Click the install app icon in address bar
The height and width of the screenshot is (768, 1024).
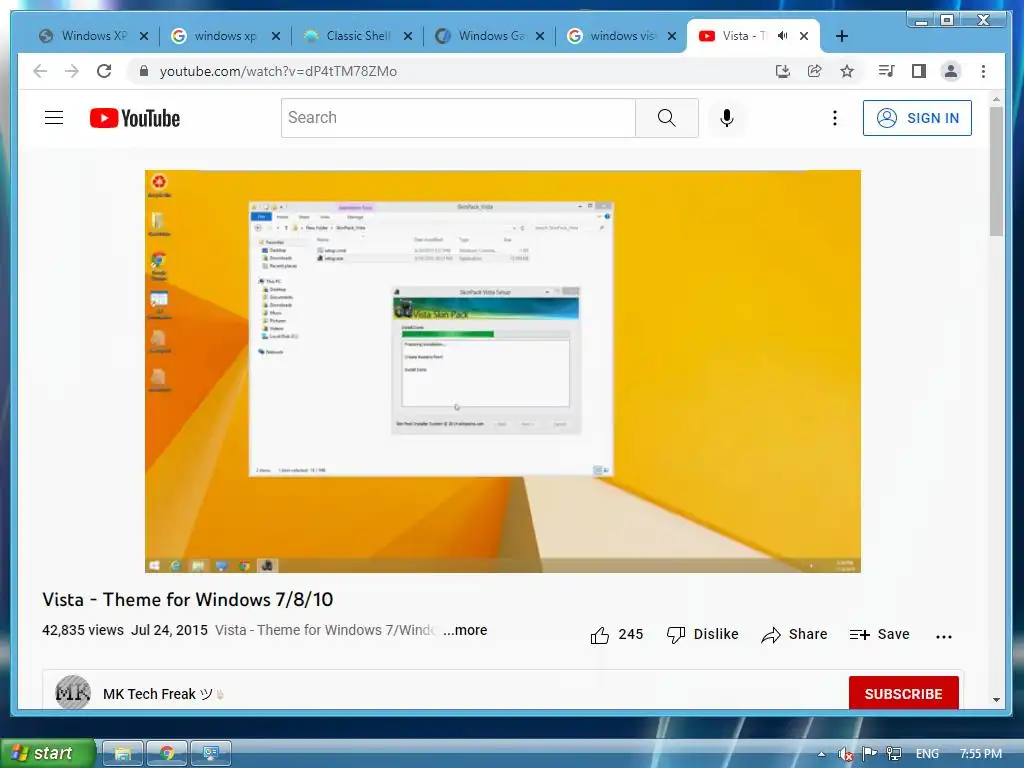pyautogui.click(x=782, y=71)
